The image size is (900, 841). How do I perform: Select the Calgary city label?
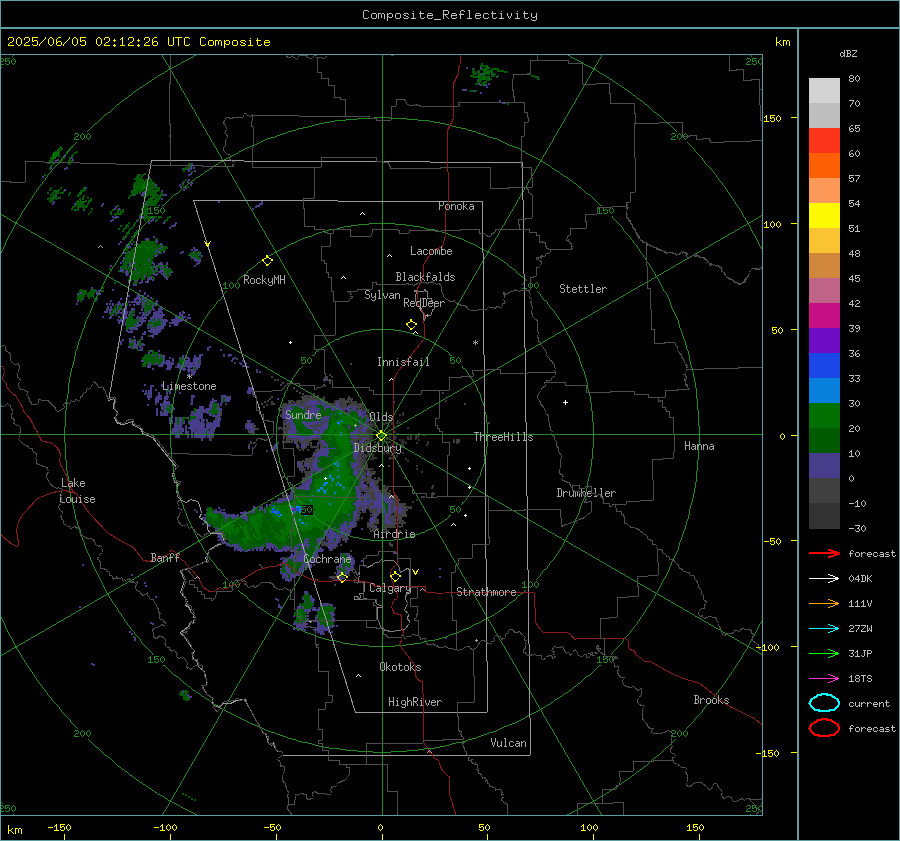(x=390, y=588)
